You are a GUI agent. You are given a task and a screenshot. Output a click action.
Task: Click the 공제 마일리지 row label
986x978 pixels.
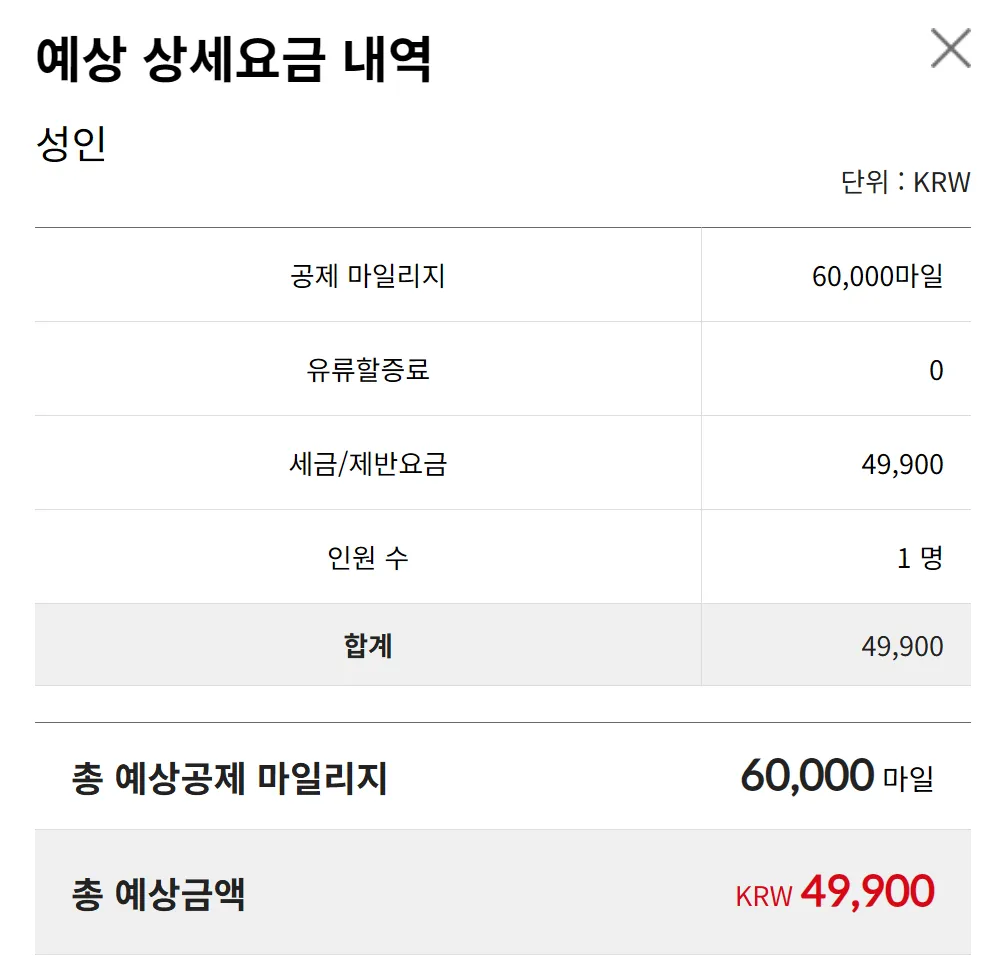pos(367,276)
